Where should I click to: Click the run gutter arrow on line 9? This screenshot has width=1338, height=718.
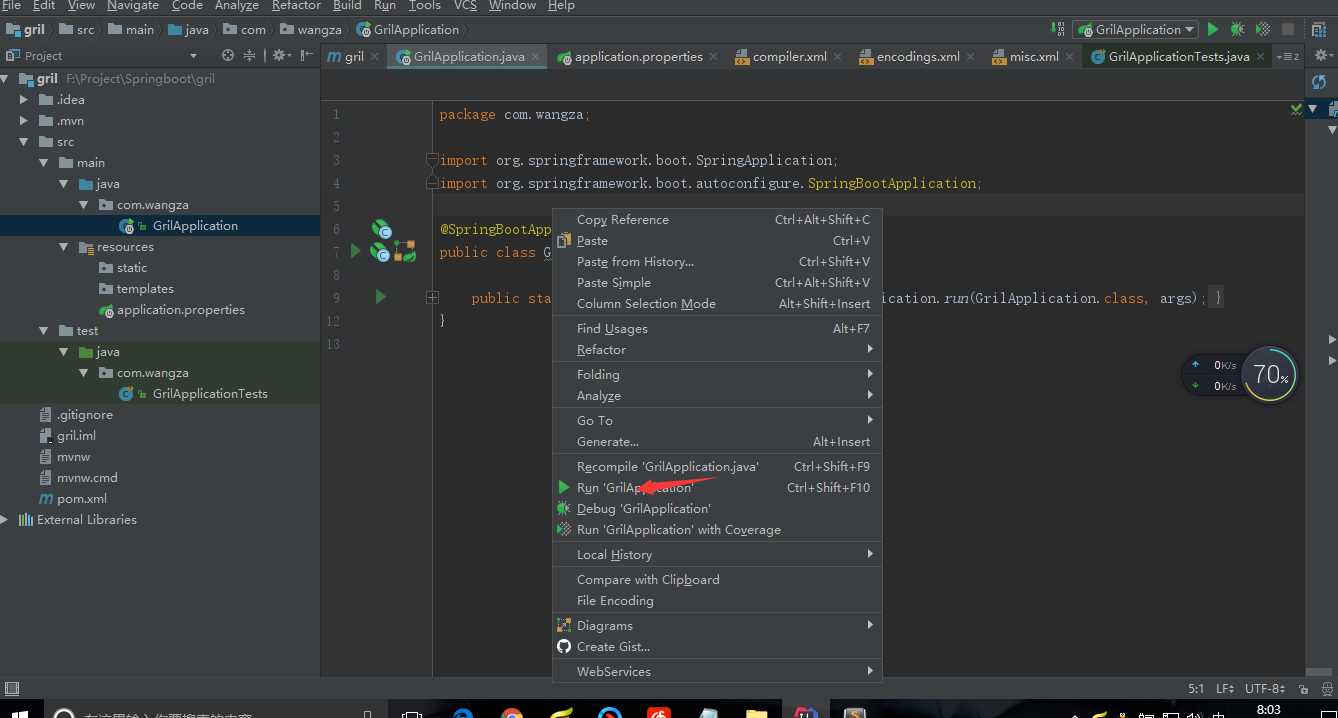pos(380,297)
